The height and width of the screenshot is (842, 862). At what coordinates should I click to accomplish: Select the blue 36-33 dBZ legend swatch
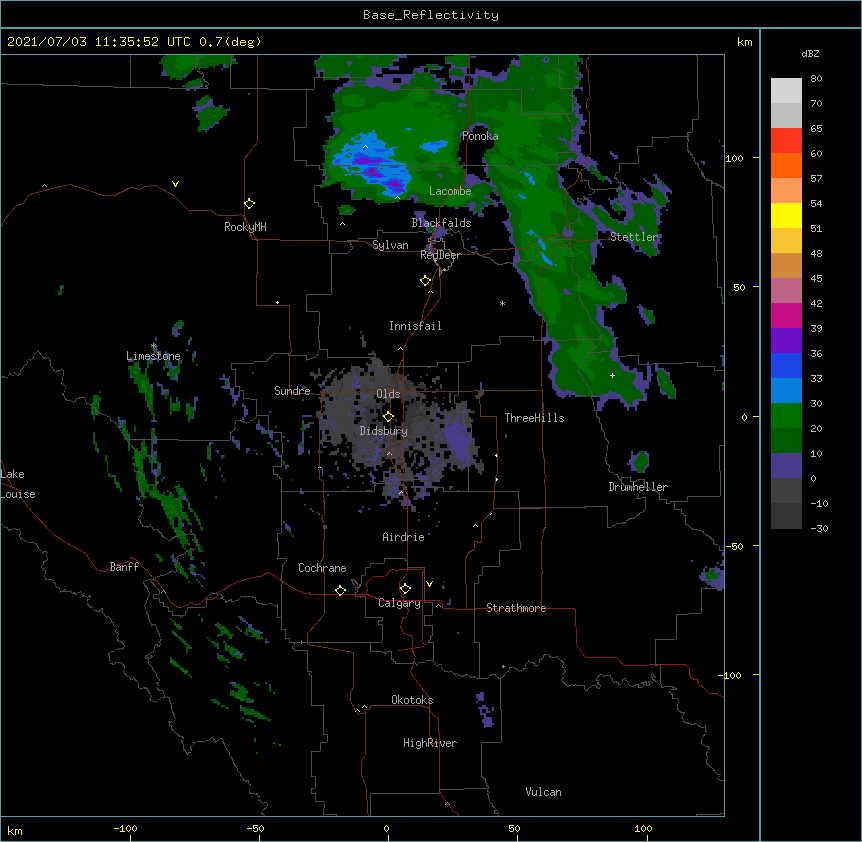(x=786, y=365)
